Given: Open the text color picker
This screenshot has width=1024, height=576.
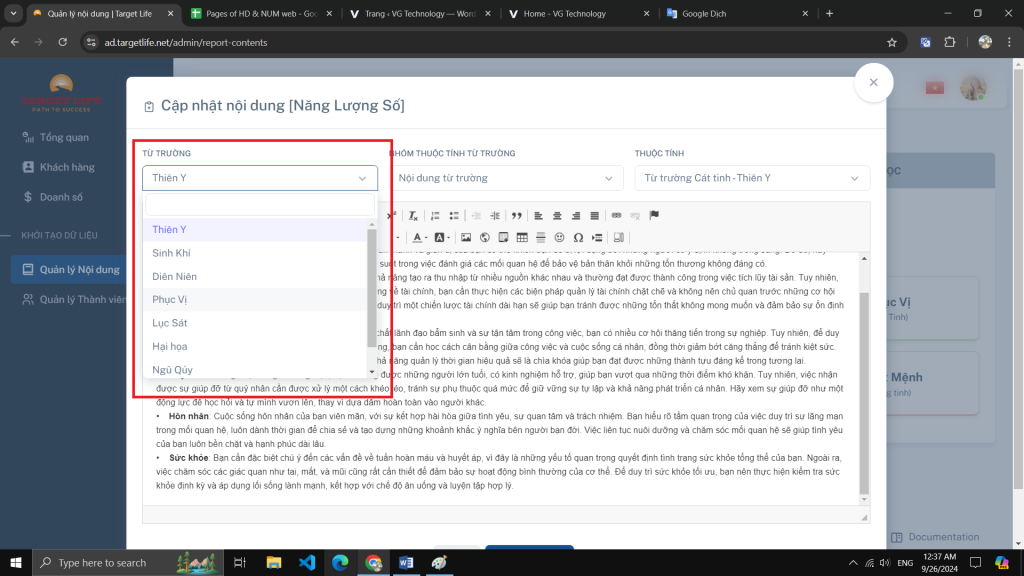Looking at the screenshot, I should (x=419, y=238).
